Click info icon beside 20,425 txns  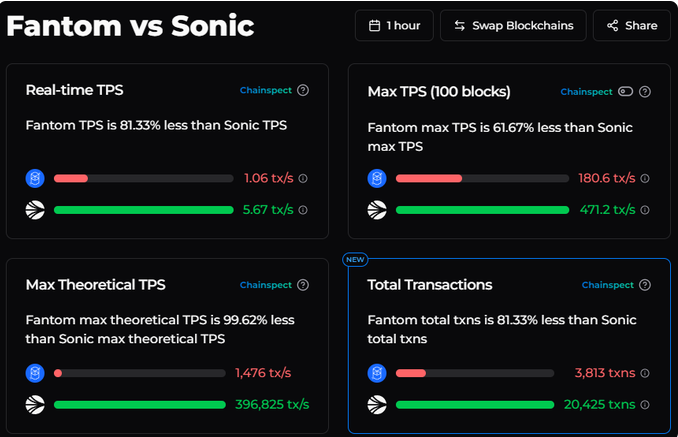tap(645, 405)
